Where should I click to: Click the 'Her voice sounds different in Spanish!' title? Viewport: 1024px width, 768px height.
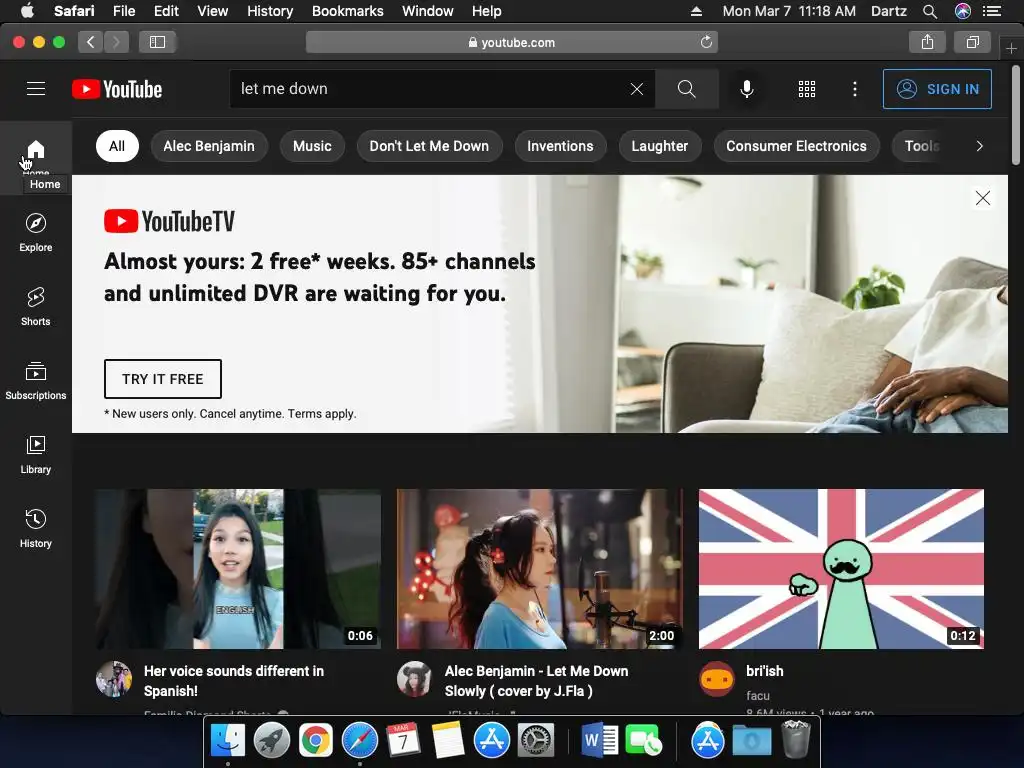pyautogui.click(x=234, y=680)
